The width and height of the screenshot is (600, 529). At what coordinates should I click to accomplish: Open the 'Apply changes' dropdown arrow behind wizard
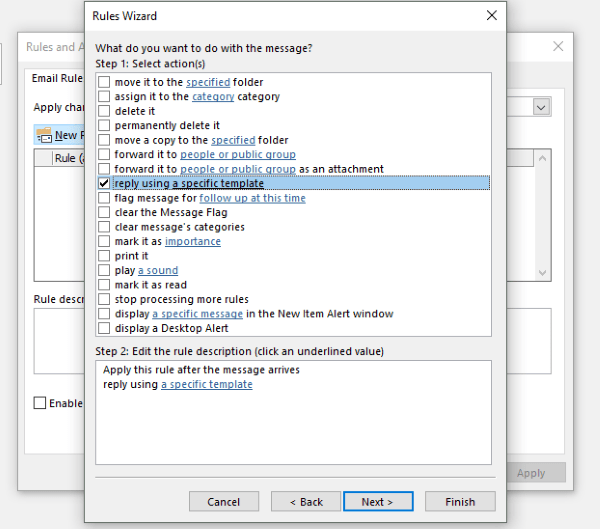541,107
